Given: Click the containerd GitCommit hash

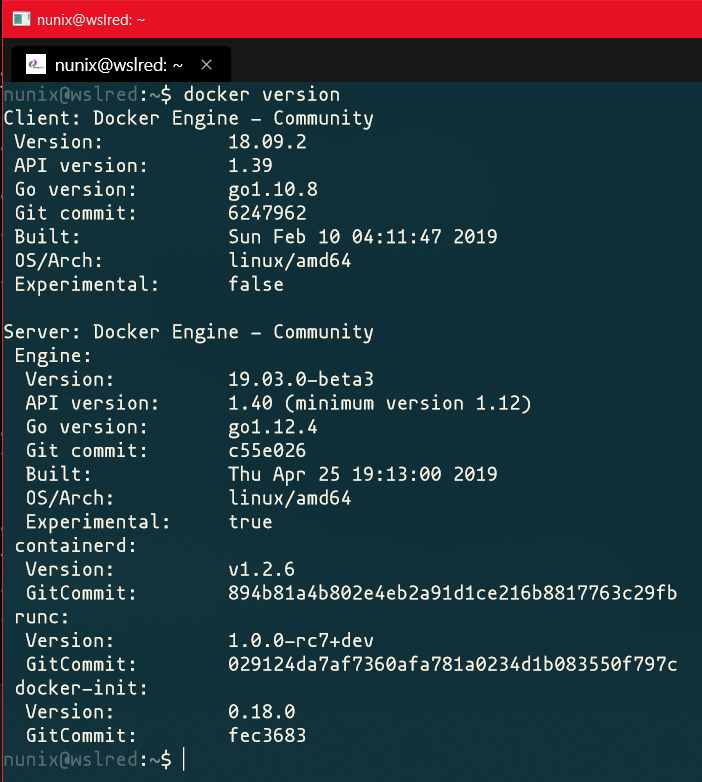Looking at the screenshot, I should [x=452, y=593].
